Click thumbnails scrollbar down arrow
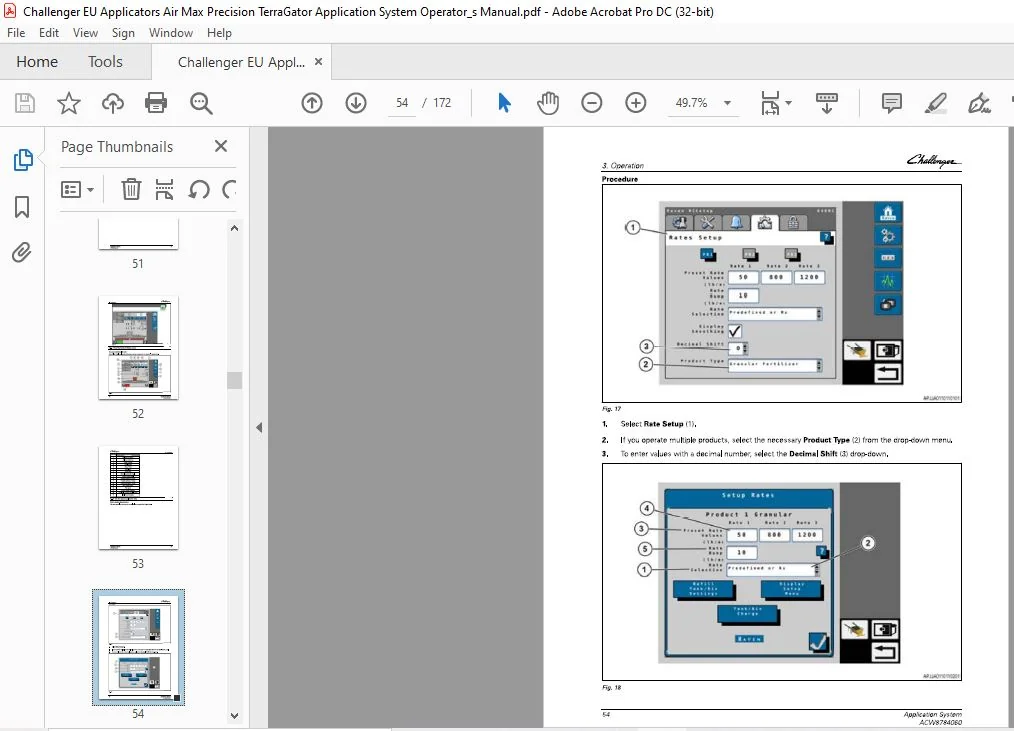Image resolution: width=1014 pixels, height=731 pixels. coord(234,715)
